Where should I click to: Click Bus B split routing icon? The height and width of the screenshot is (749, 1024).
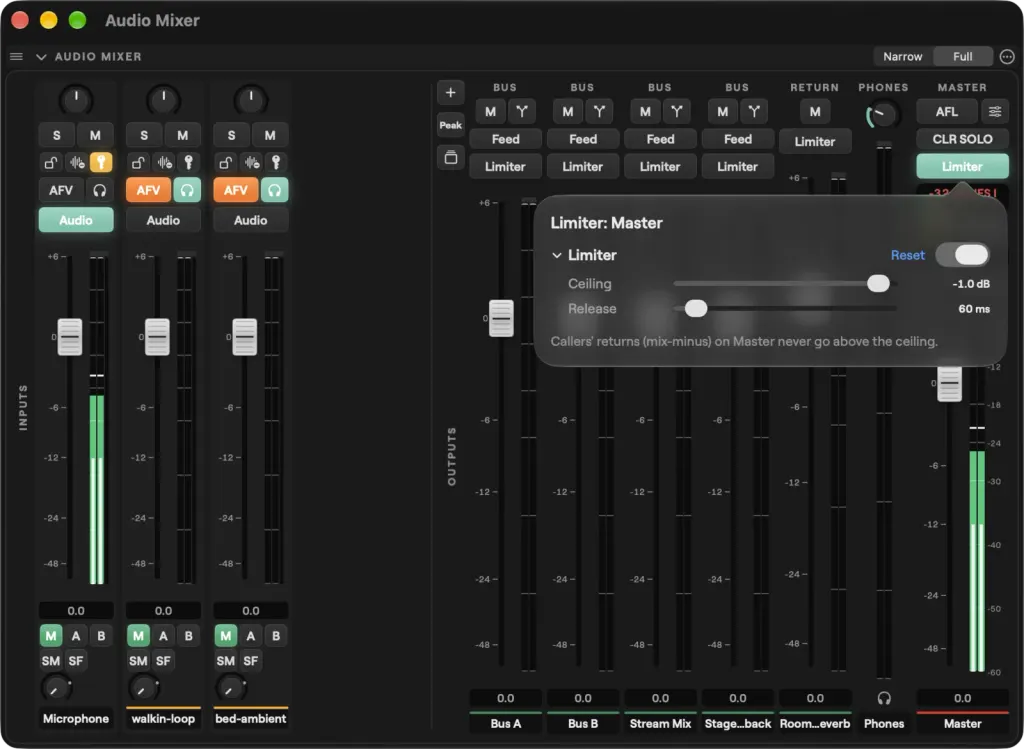599,112
